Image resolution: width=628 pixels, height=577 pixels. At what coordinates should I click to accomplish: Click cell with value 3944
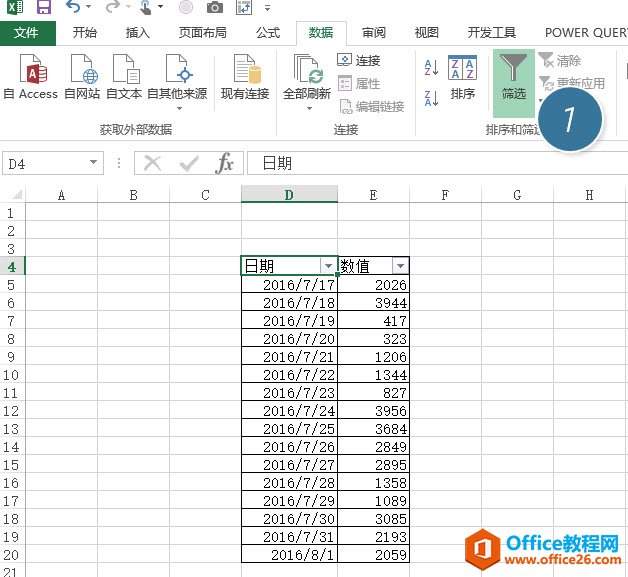(x=373, y=302)
